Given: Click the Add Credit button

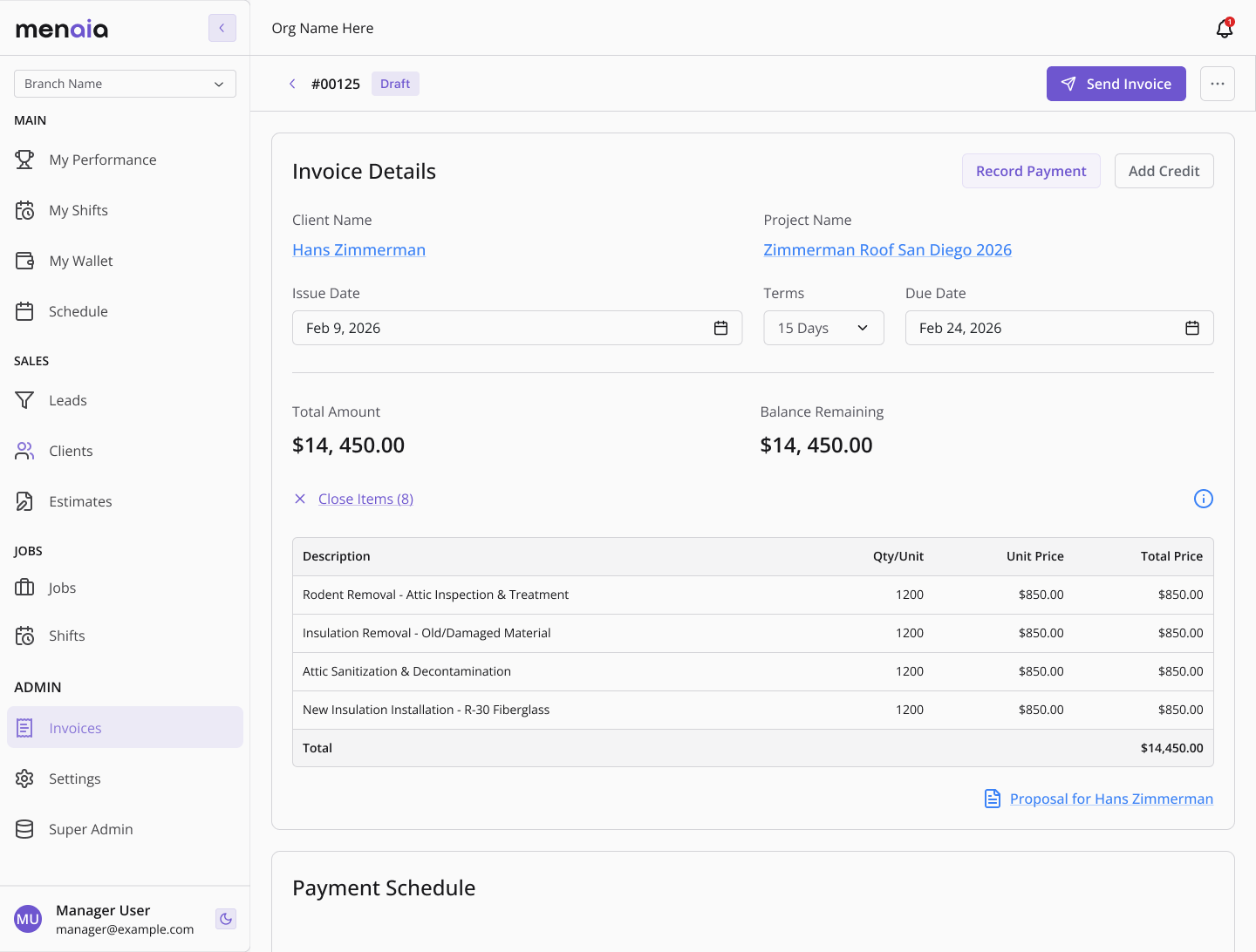Looking at the screenshot, I should pyautogui.click(x=1164, y=171).
